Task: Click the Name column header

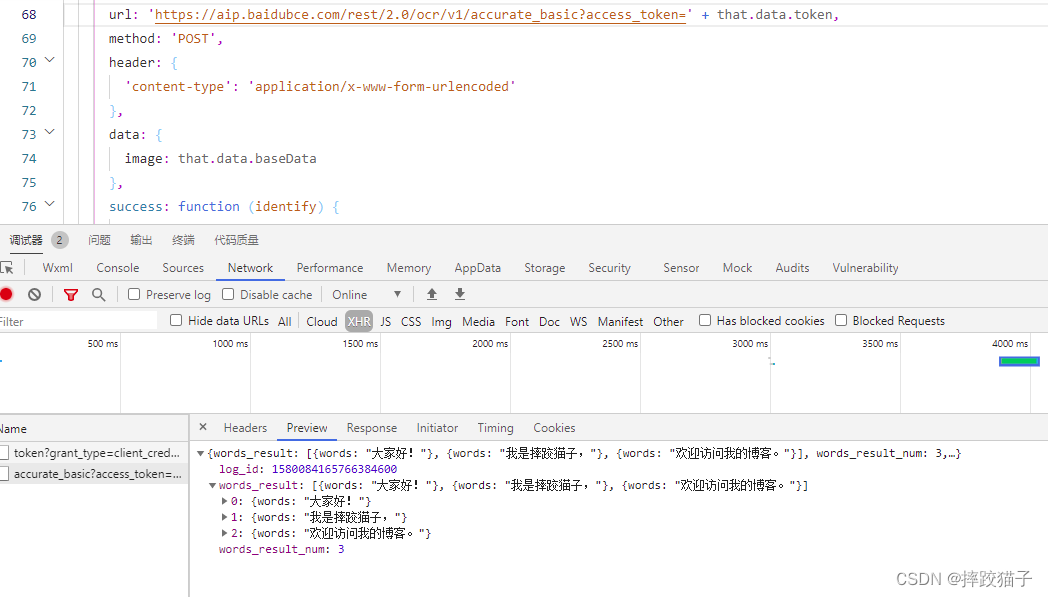Action: 94,429
